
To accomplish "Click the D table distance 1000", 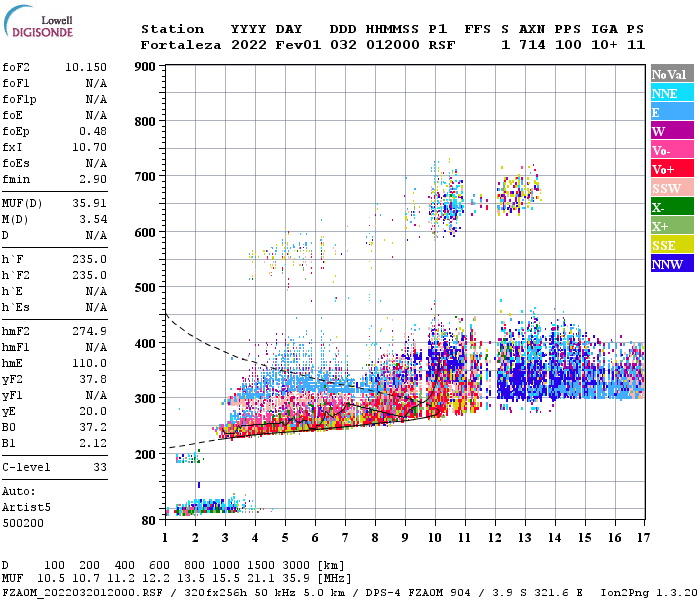I will [226, 565].
